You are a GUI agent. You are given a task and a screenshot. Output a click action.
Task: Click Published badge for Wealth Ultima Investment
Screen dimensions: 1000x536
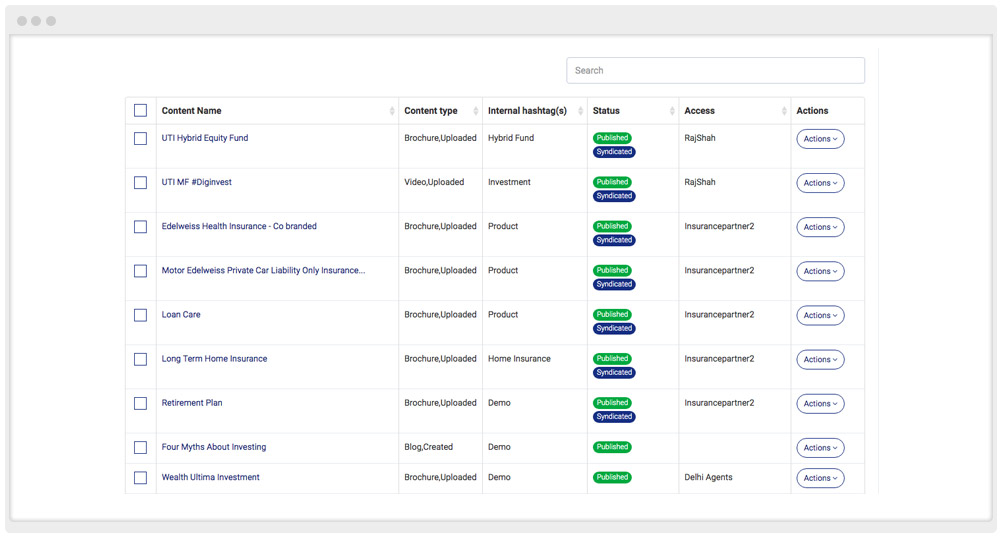[612, 477]
